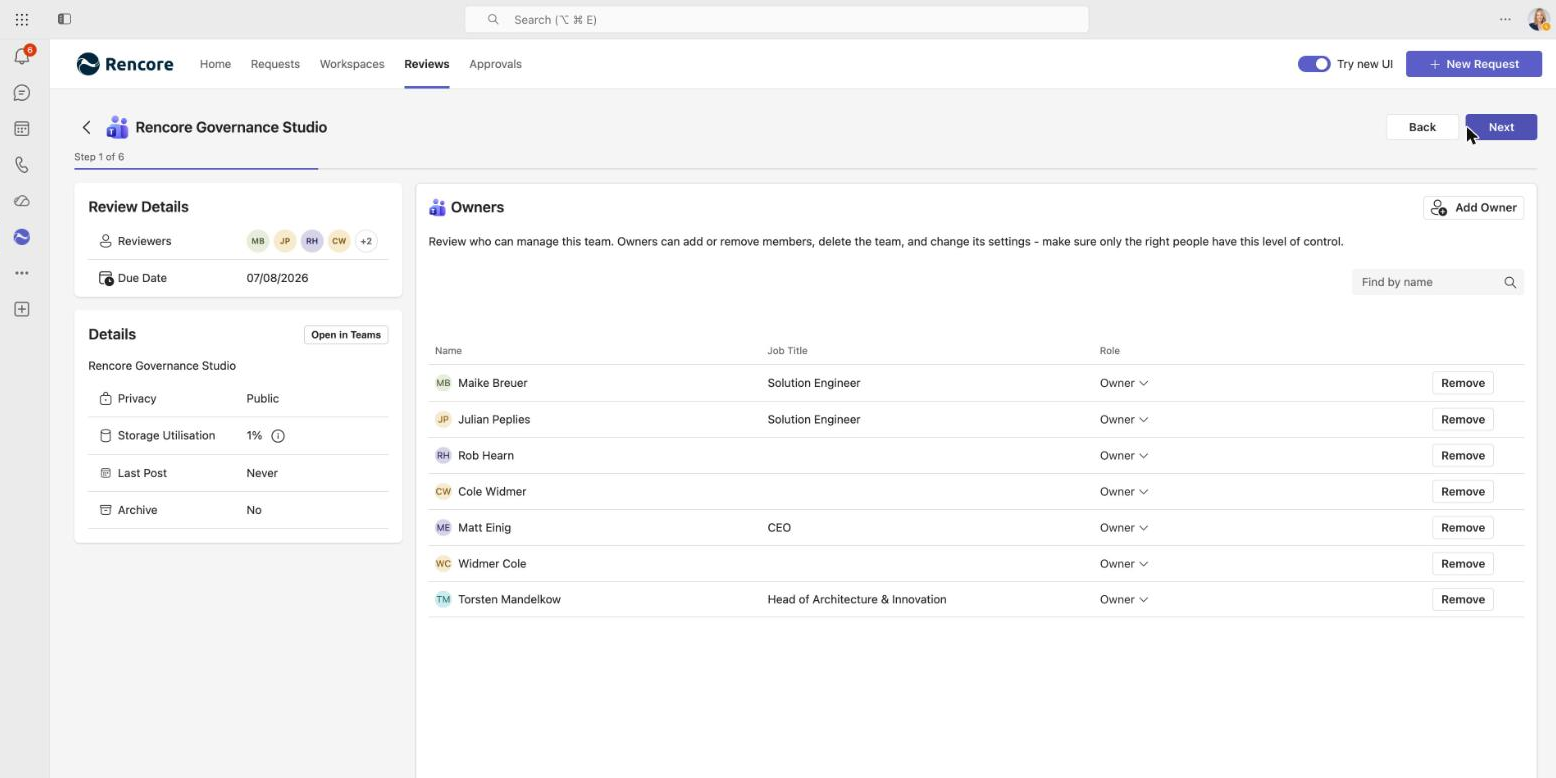Click the CW reviewer avatar
Screen dimensions: 1556x778
[x=339, y=241]
